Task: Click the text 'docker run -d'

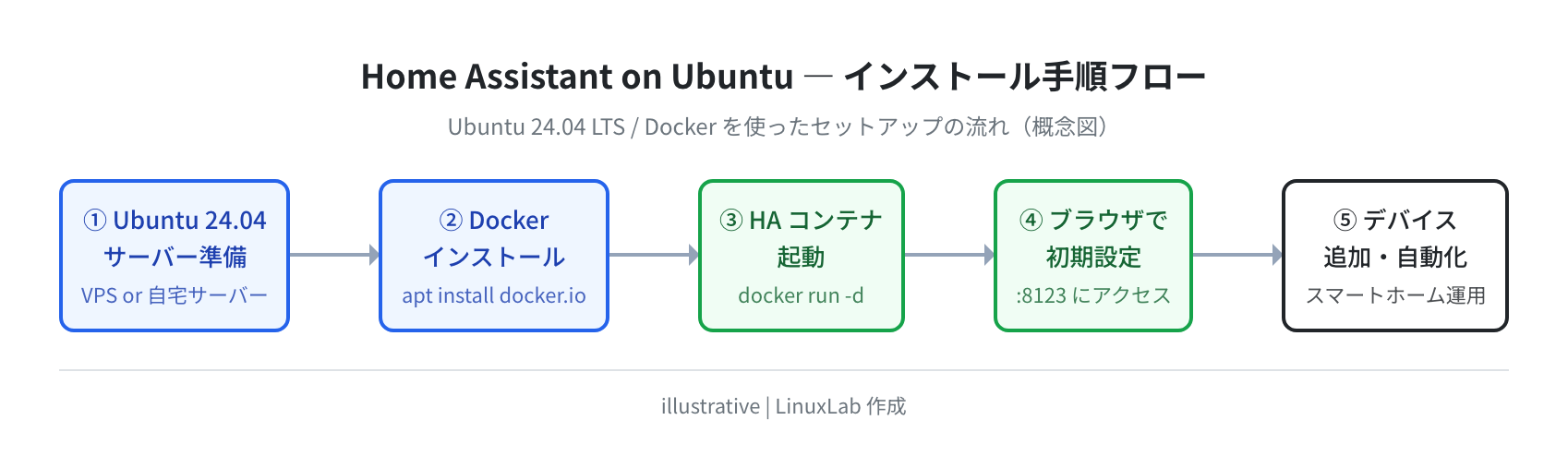Action: (x=801, y=295)
